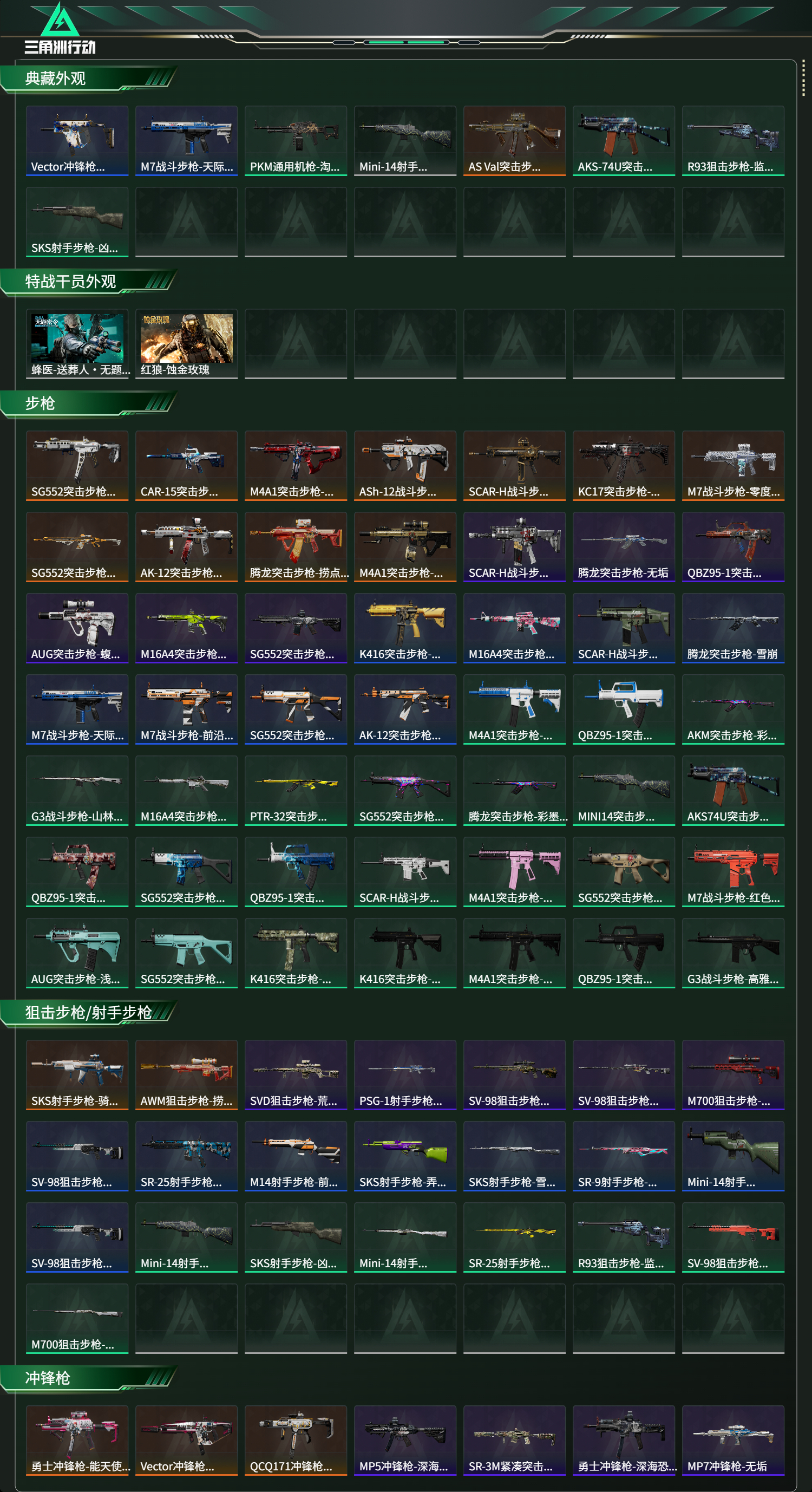Select the PKM通用机枪 skin thumbnail
This screenshot has height=1492, width=812.
tap(296, 141)
